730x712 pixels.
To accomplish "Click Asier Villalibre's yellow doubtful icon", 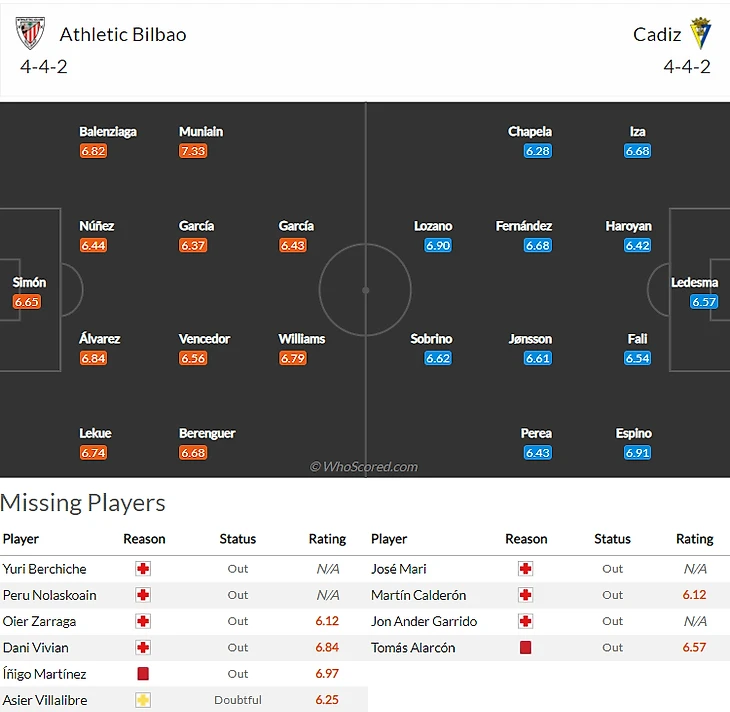I will coord(143,700).
